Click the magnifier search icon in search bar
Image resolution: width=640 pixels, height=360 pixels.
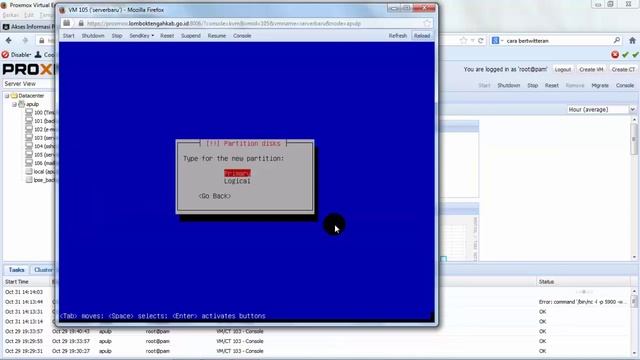617,40
